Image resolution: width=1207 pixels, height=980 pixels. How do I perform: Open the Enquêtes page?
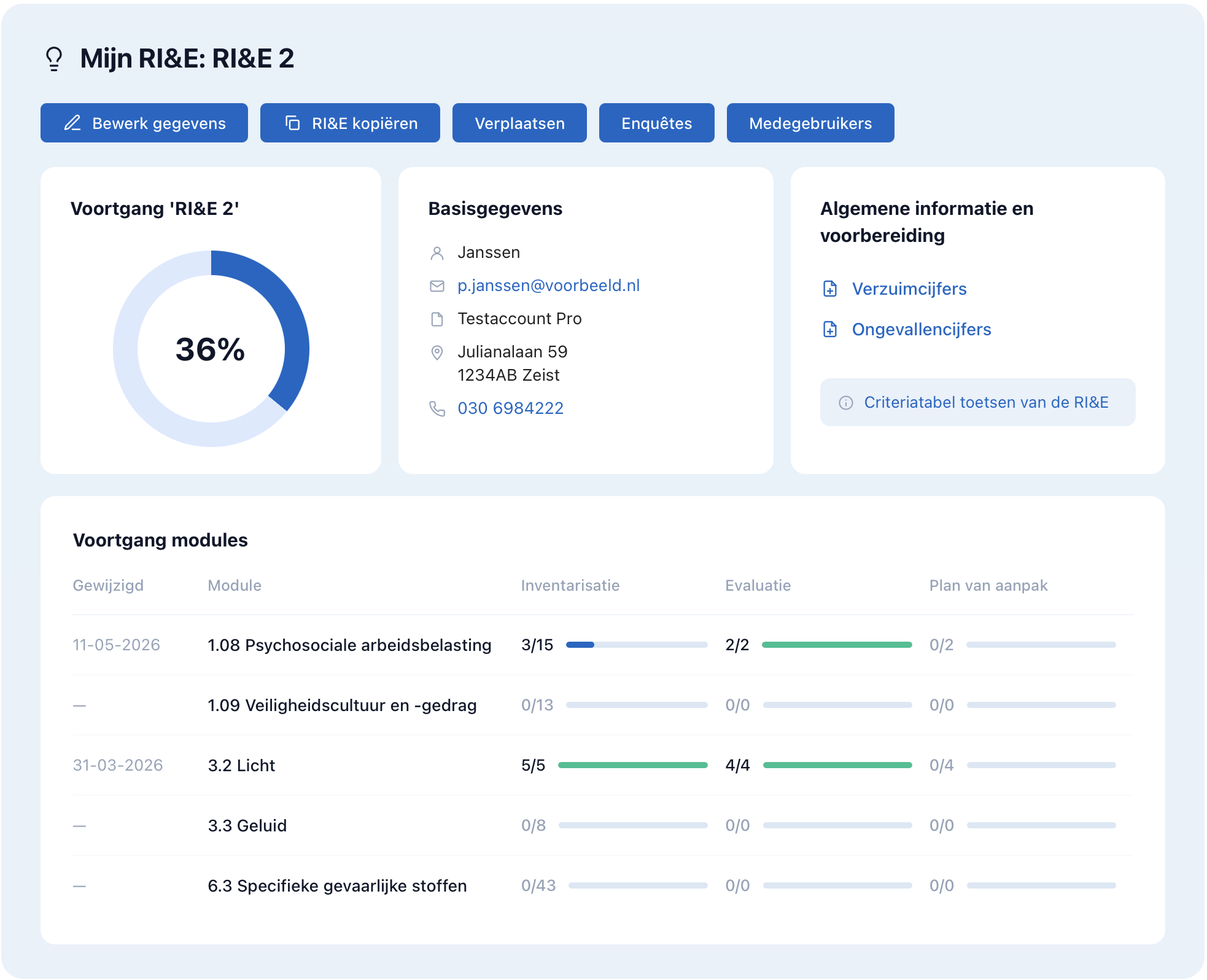[657, 123]
